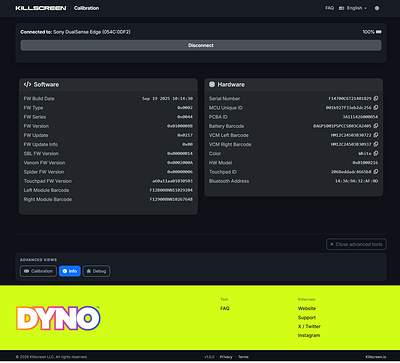Click the Connected to Sony DualSense Edge text
400x363 pixels.
(75, 32)
